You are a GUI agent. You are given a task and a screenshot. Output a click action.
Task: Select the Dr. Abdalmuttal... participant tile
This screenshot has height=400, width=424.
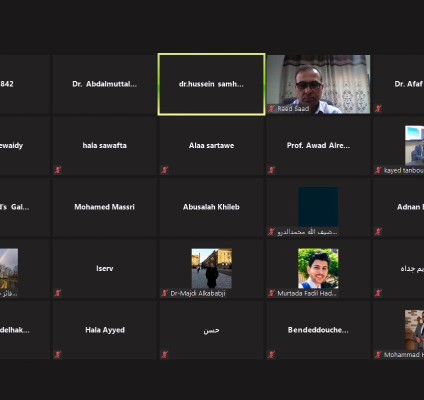pos(105,84)
